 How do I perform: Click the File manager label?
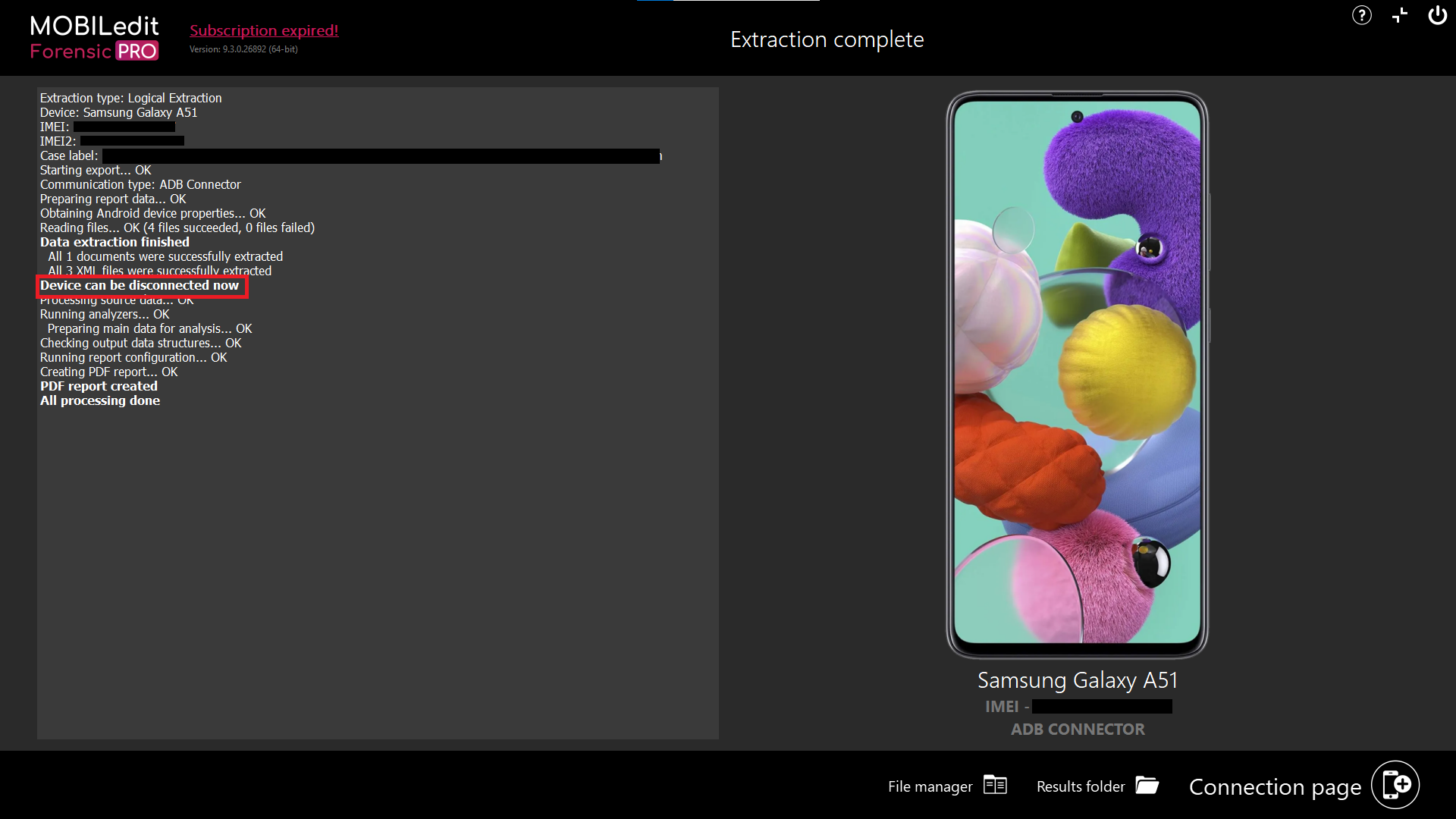click(x=930, y=786)
